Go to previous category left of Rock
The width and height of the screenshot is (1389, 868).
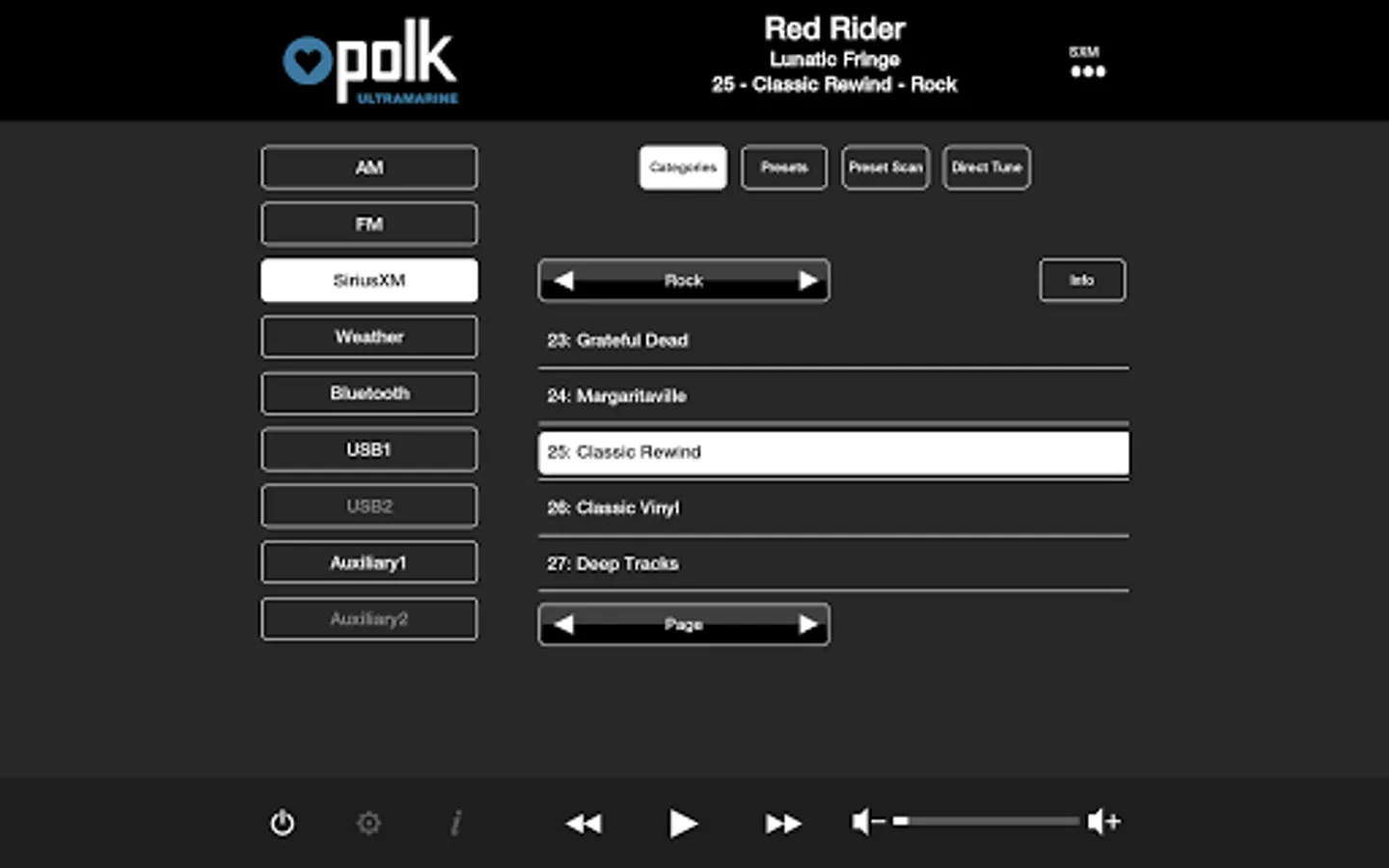point(564,281)
